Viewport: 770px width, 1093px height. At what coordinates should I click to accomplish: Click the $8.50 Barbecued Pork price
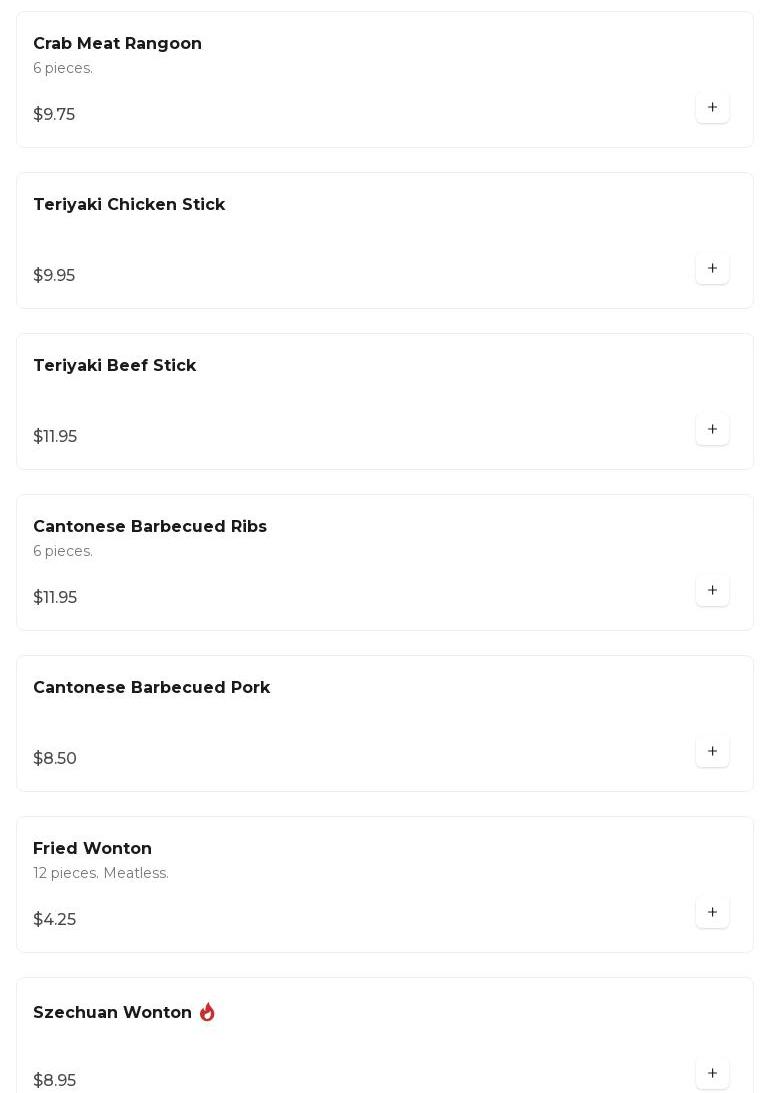pyautogui.click(x=55, y=759)
